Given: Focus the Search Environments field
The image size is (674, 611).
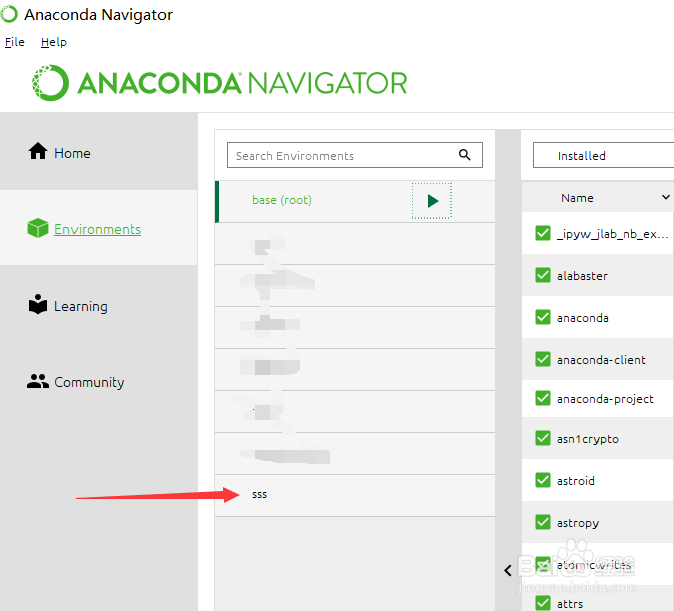Looking at the screenshot, I should (355, 155).
